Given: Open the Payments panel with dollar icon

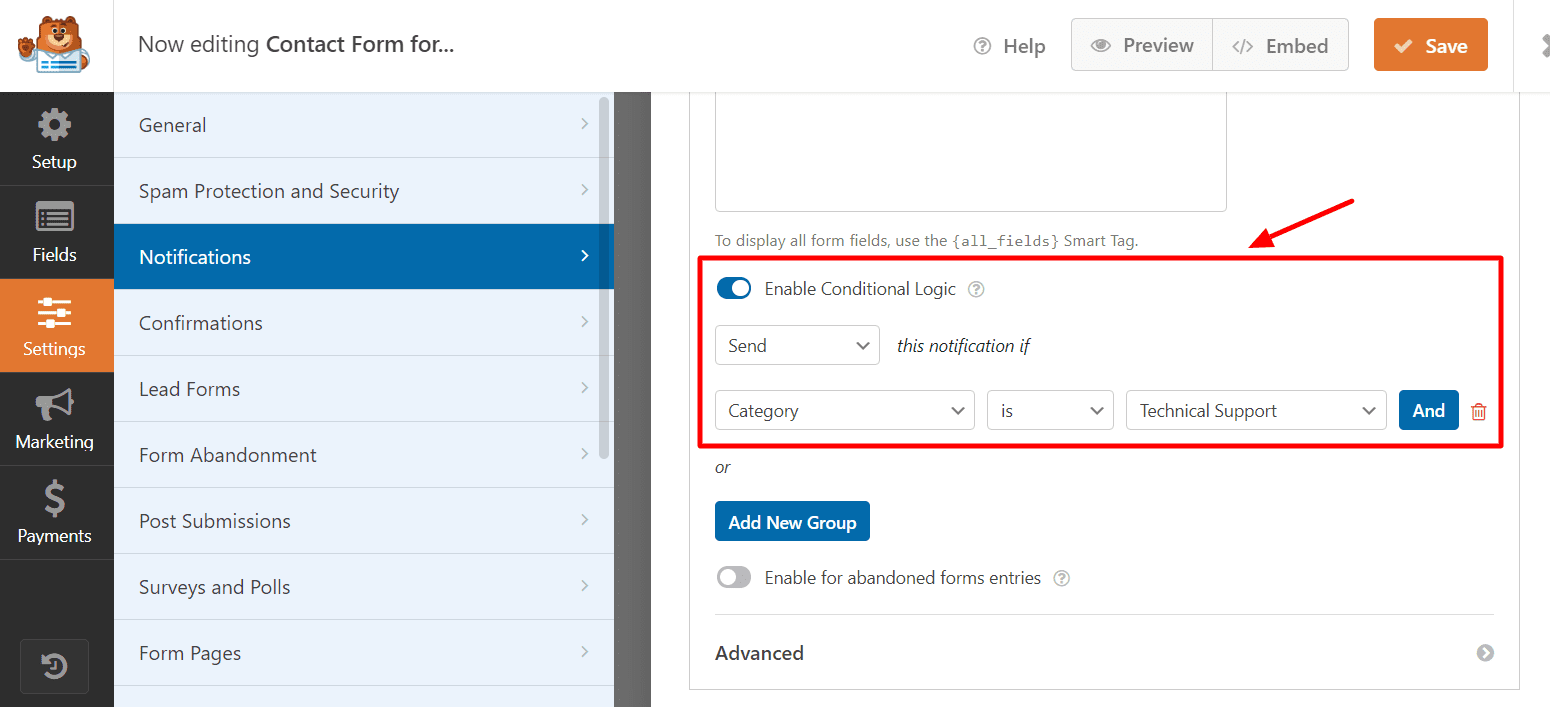Looking at the screenshot, I should [55, 513].
